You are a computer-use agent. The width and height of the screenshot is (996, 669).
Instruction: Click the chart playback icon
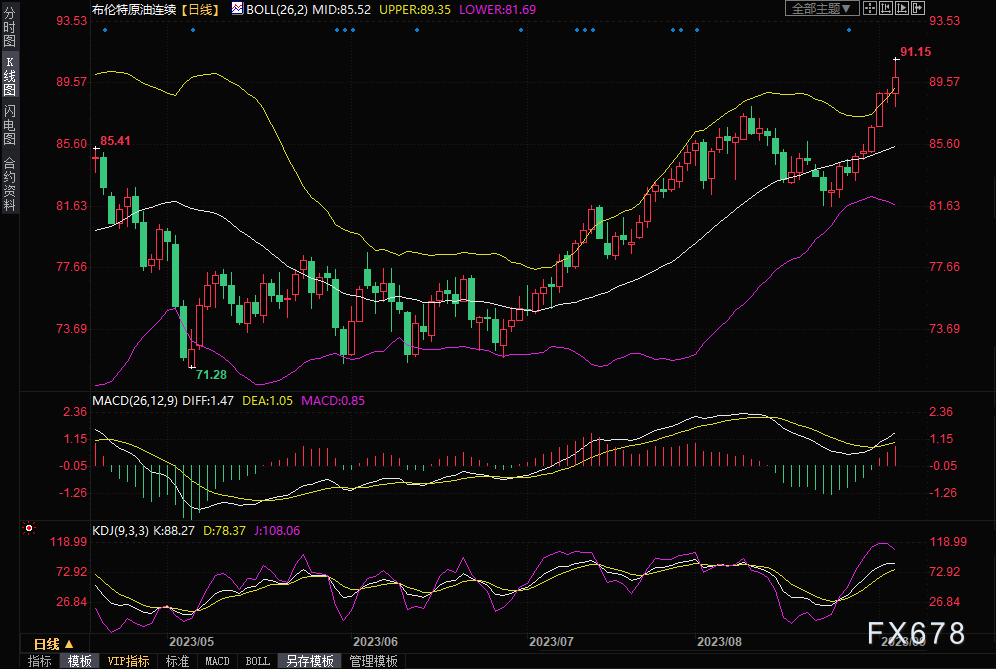coord(902,8)
